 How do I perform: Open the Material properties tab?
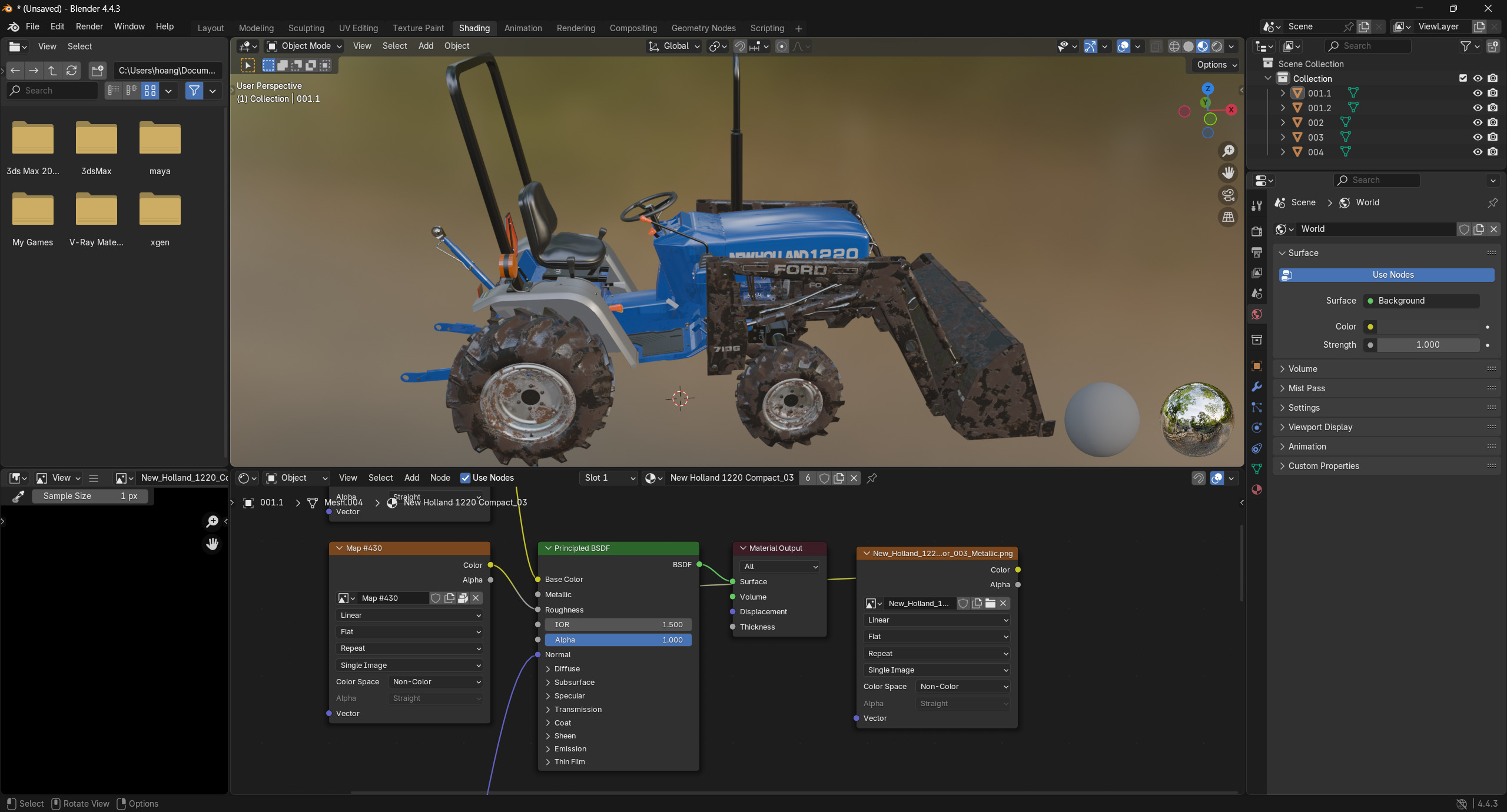pyautogui.click(x=1257, y=490)
